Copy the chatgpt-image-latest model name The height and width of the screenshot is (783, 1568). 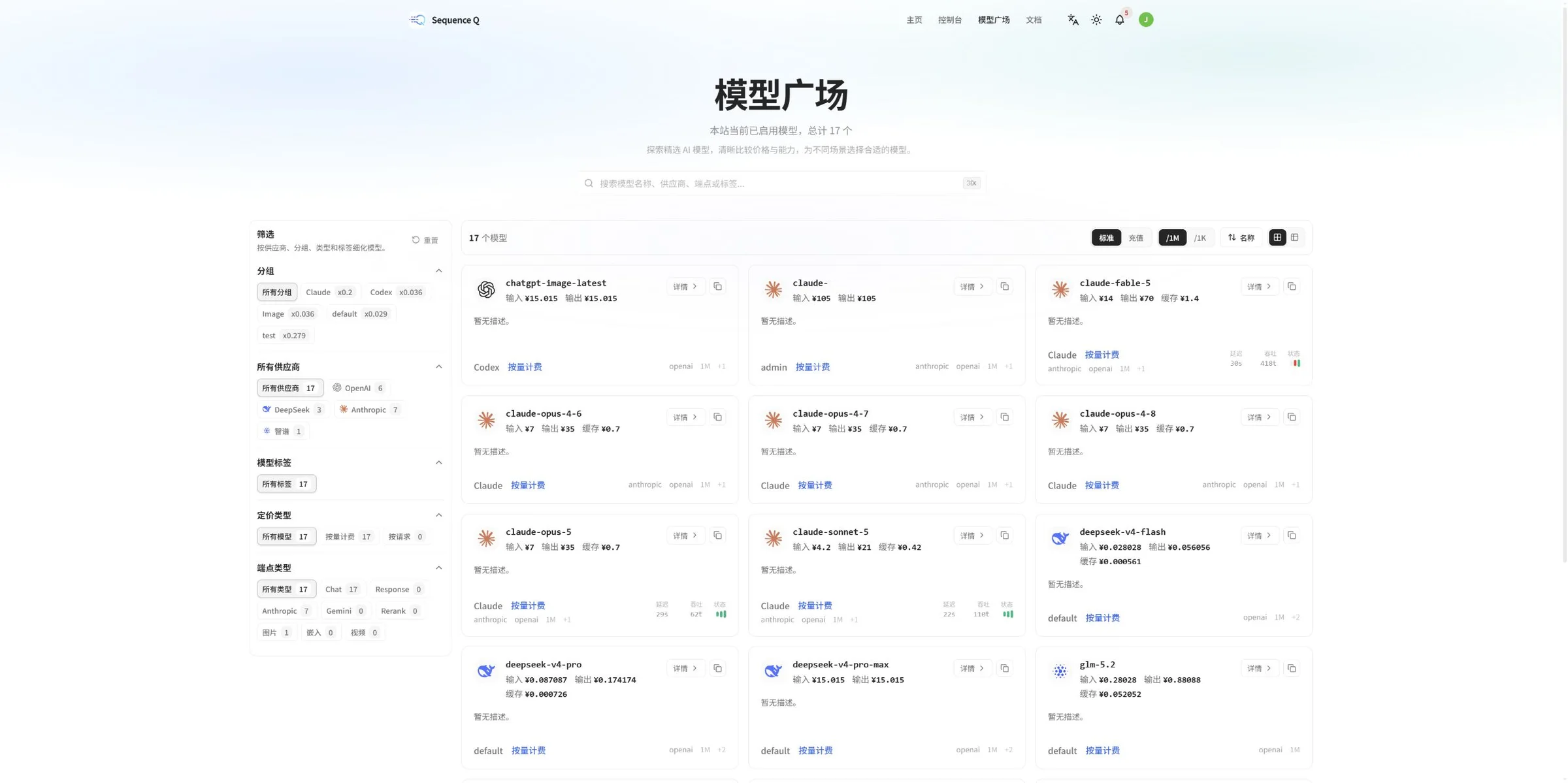717,287
